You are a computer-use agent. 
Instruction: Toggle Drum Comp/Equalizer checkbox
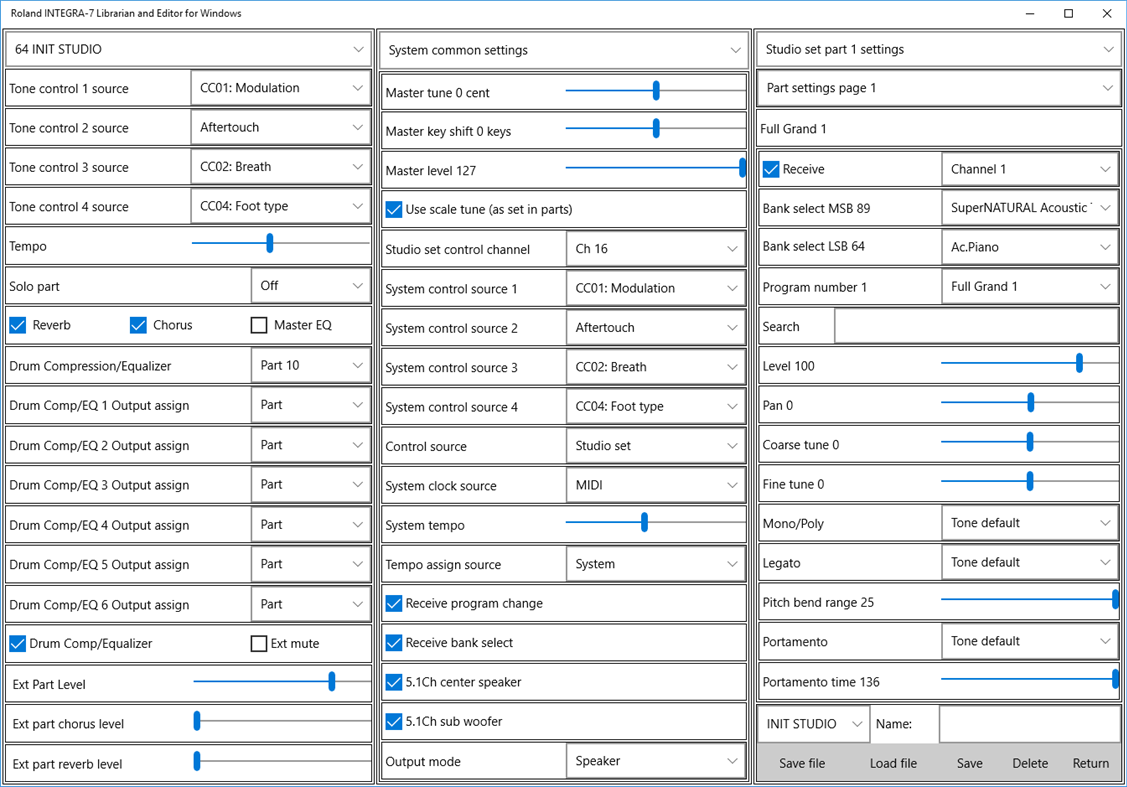[17, 643]
